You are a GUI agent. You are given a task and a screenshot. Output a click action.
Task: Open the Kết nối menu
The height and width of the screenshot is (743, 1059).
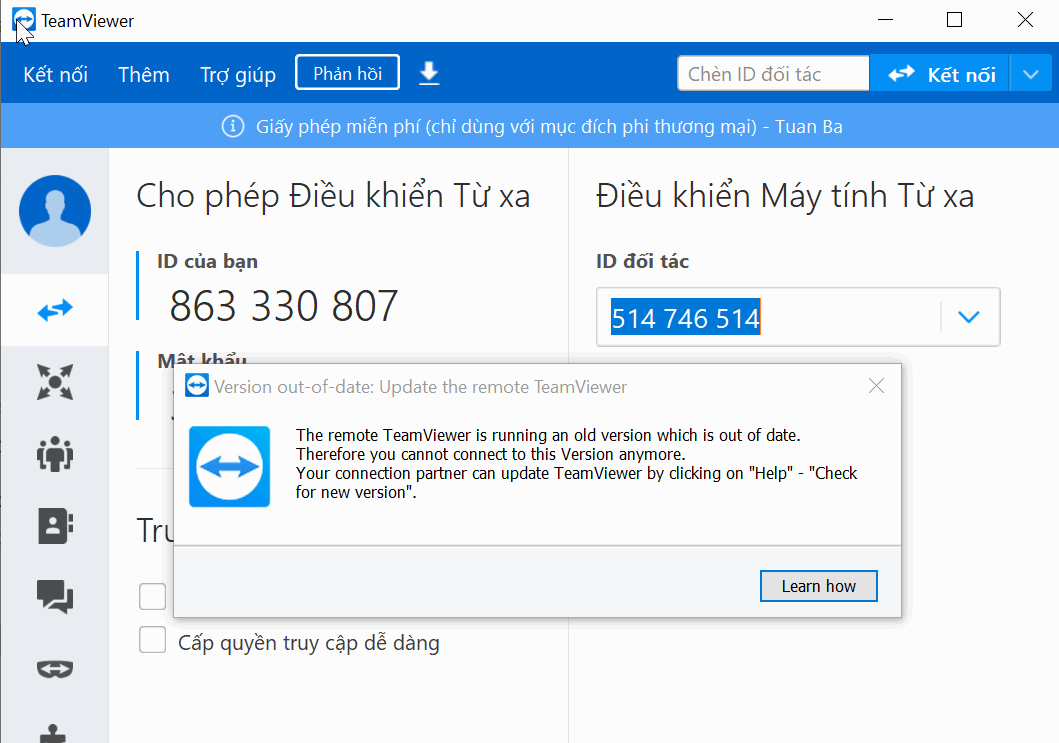(55, 74)
